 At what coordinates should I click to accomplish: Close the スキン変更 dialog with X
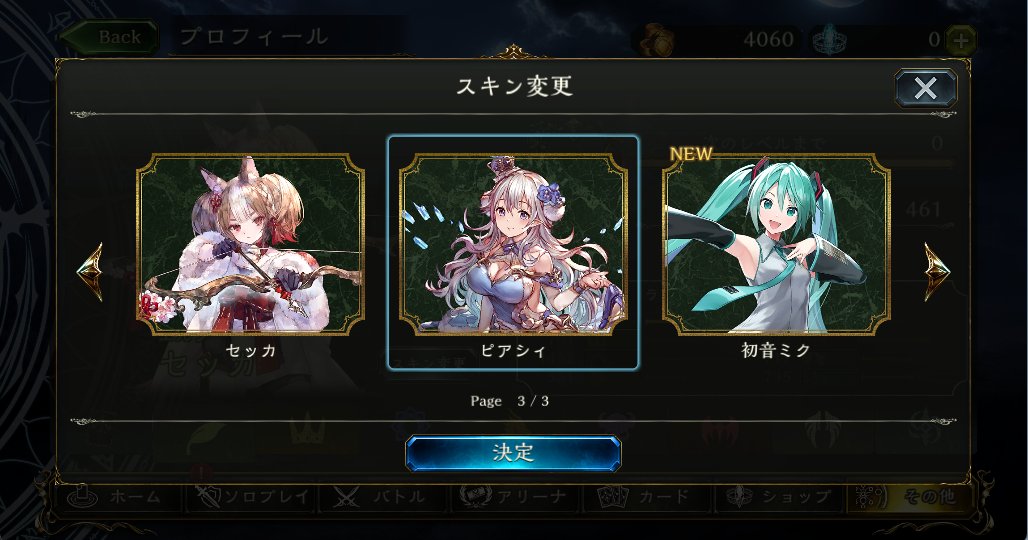coord(926,88)
